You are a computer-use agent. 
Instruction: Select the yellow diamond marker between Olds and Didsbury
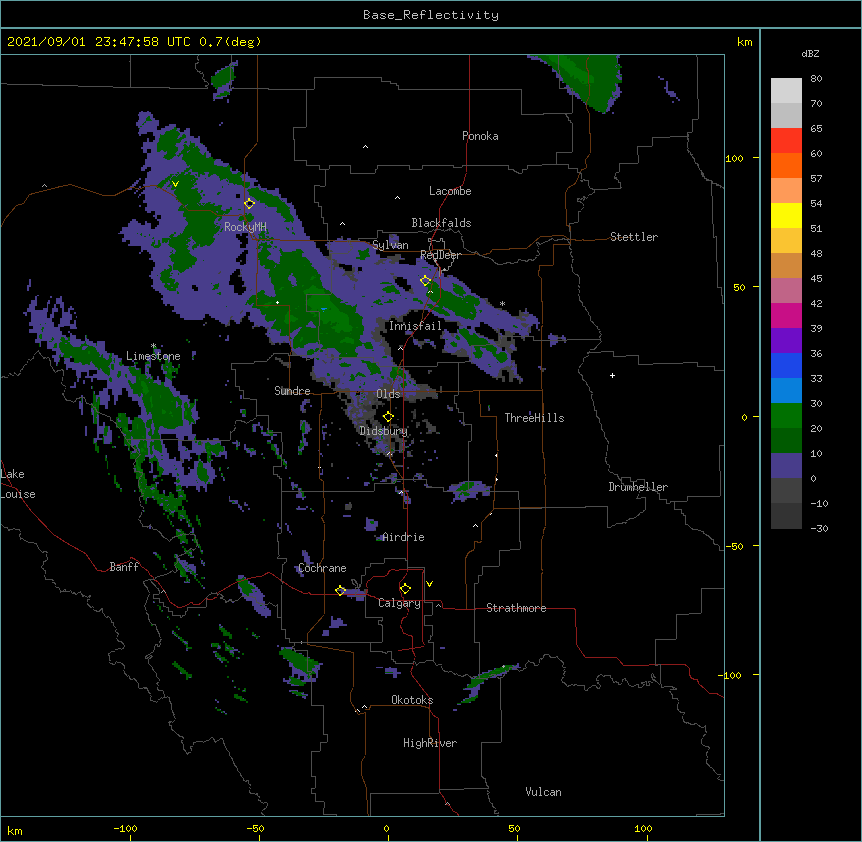tap(388, 417)
